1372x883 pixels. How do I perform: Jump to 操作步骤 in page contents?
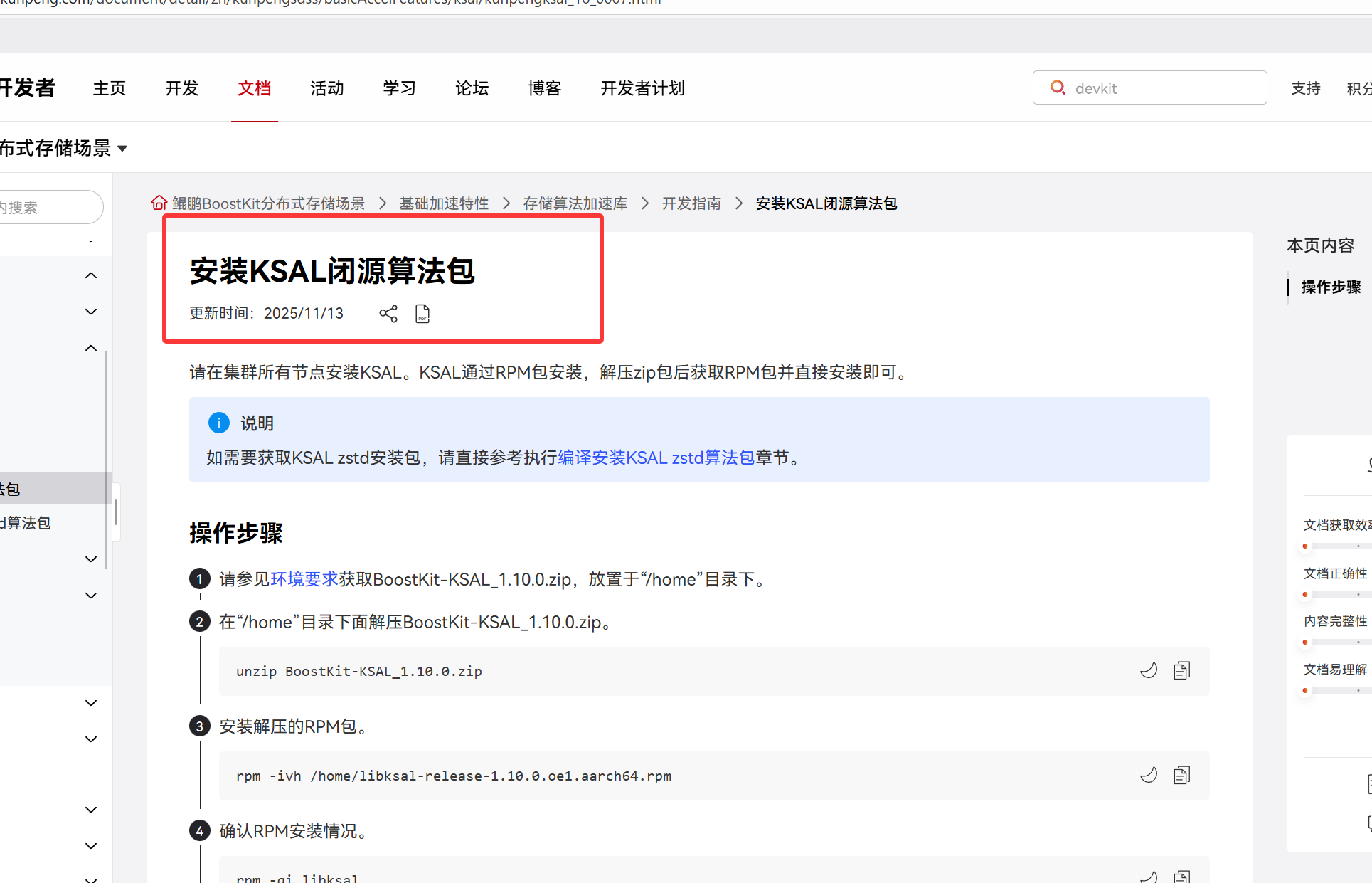point(1330,287)
